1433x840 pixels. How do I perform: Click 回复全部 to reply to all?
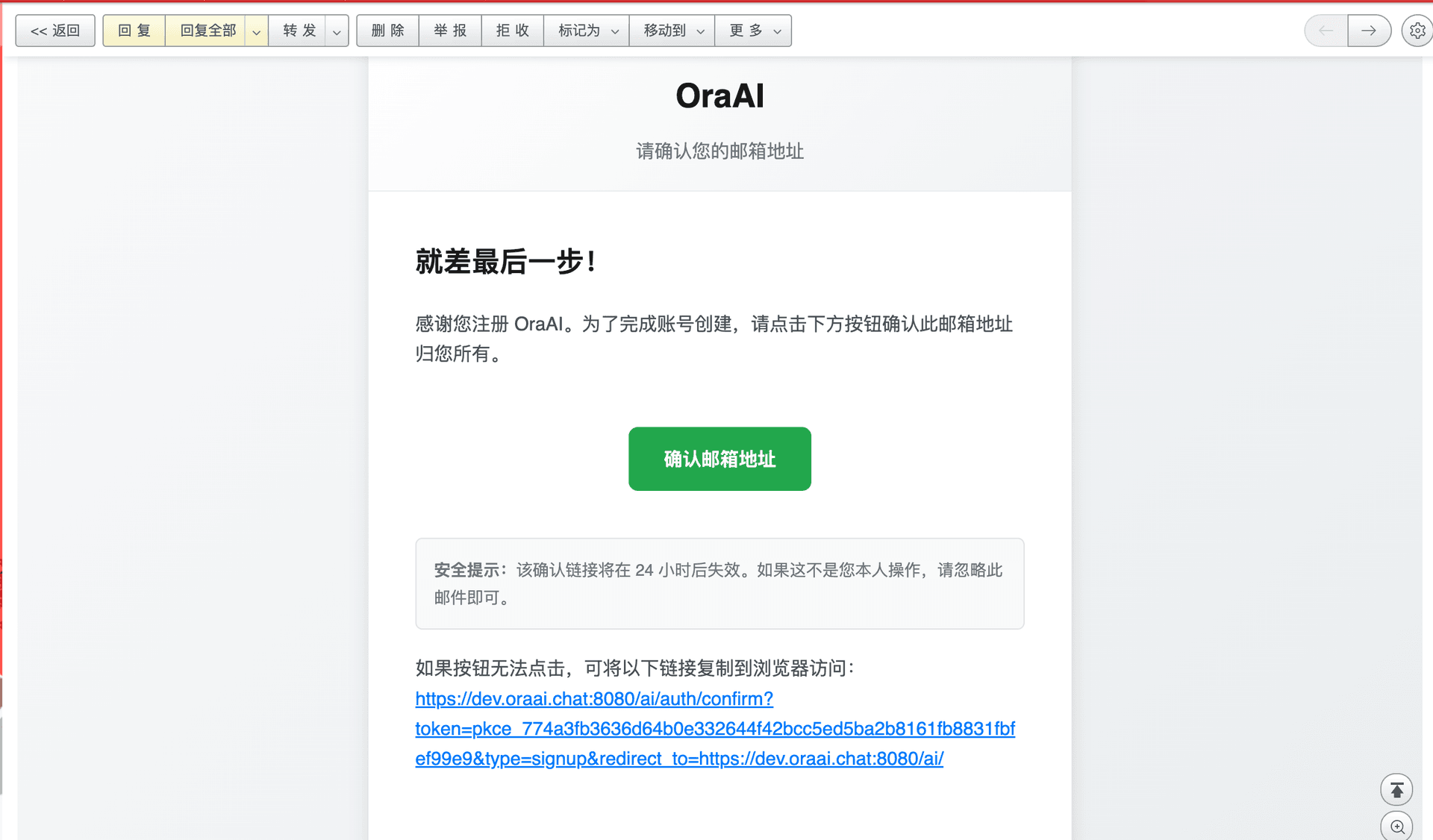tap(207, 31)
